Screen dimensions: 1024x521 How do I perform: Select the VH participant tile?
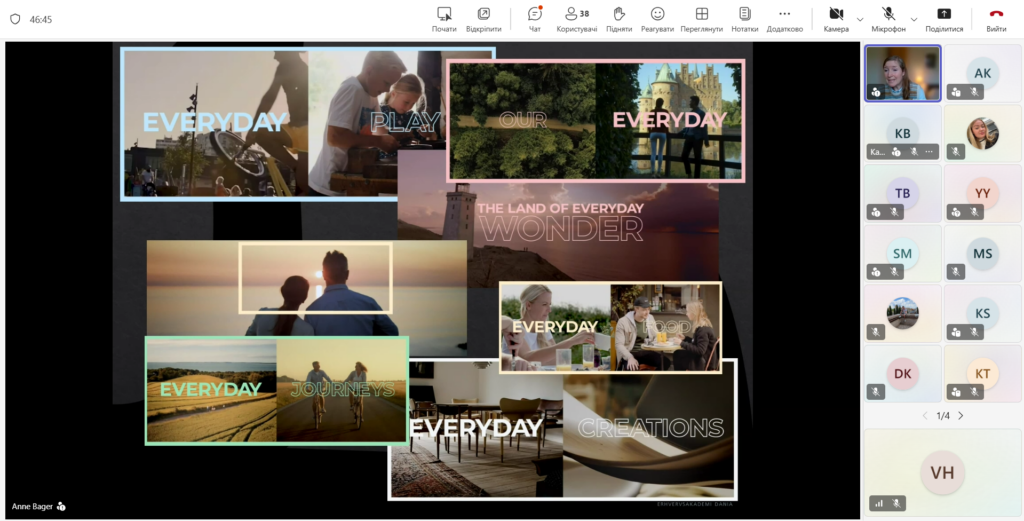943,473
